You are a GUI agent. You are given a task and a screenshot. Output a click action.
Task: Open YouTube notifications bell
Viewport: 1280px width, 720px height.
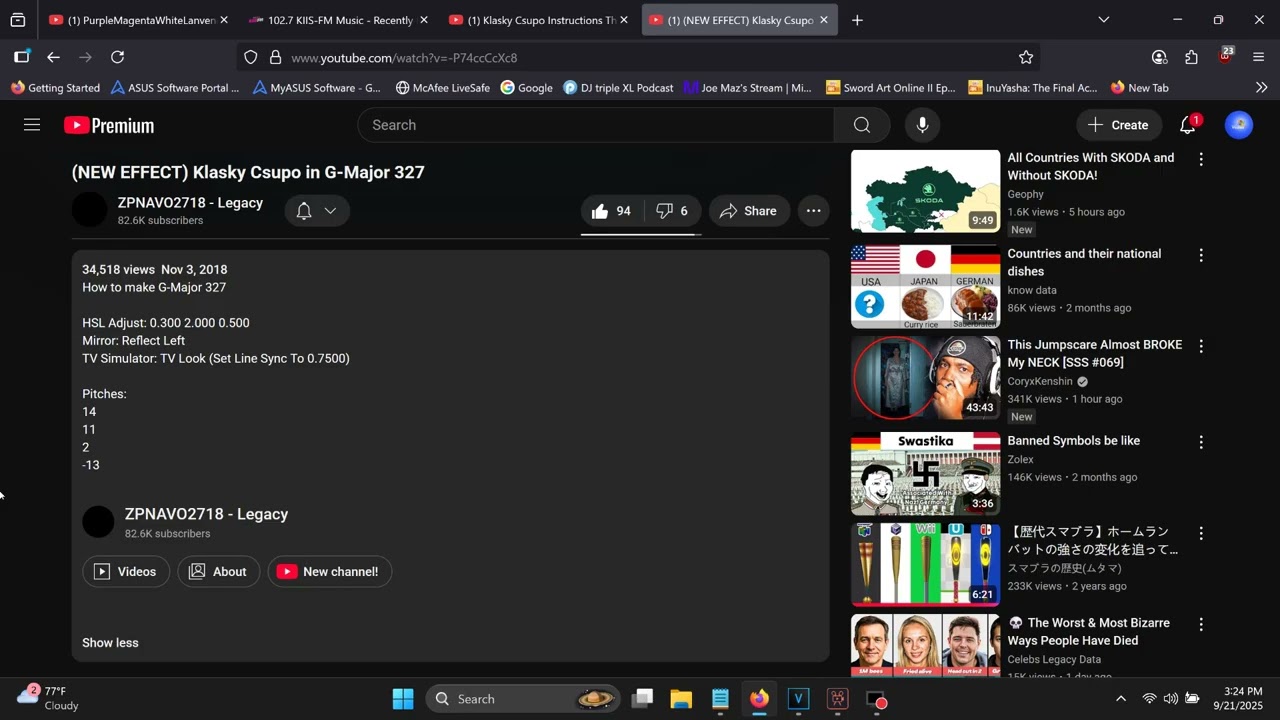pos(1188,125)
